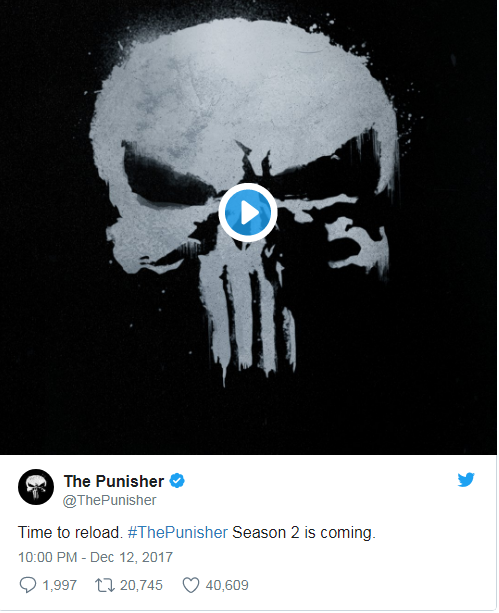View the 1,997 replies count
The image size is (499, 613).
(x=59, y=585)
